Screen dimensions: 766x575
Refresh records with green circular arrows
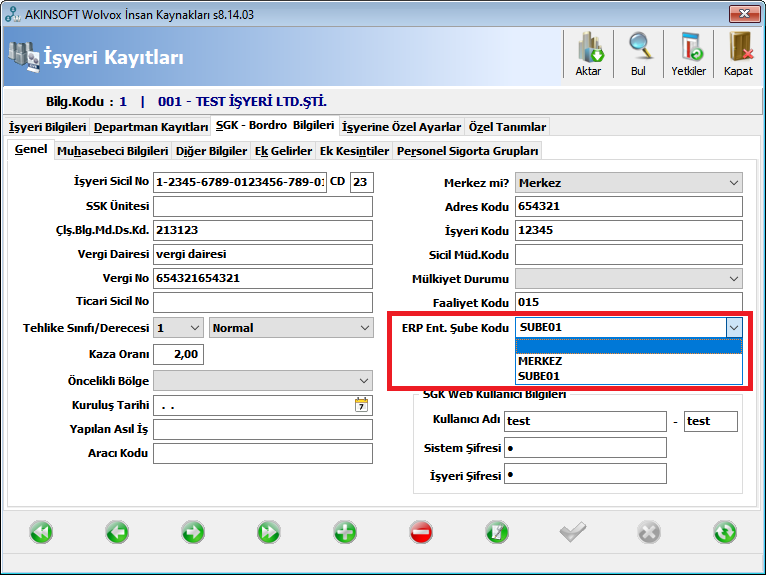point(724,532)
